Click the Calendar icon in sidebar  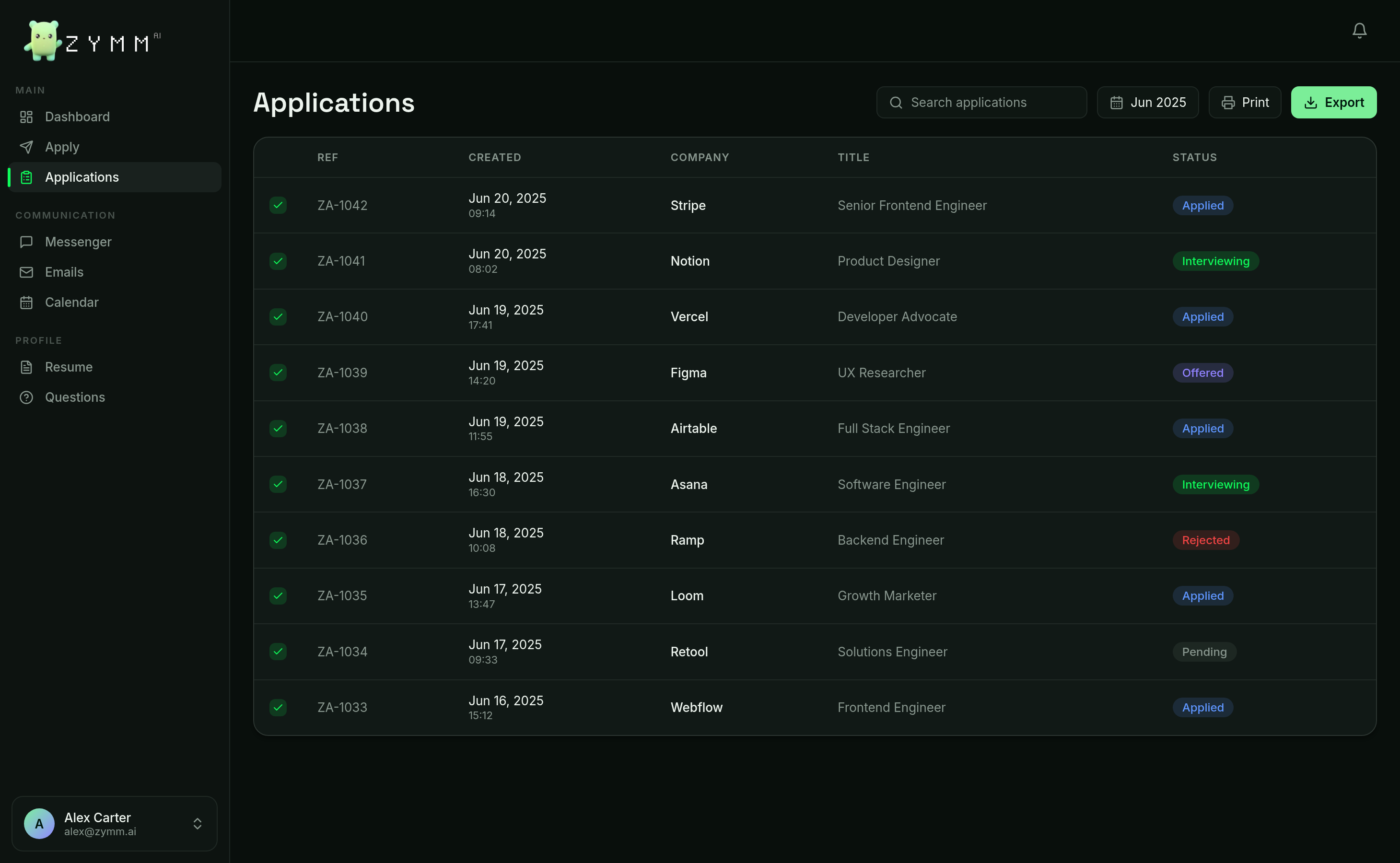26,303
